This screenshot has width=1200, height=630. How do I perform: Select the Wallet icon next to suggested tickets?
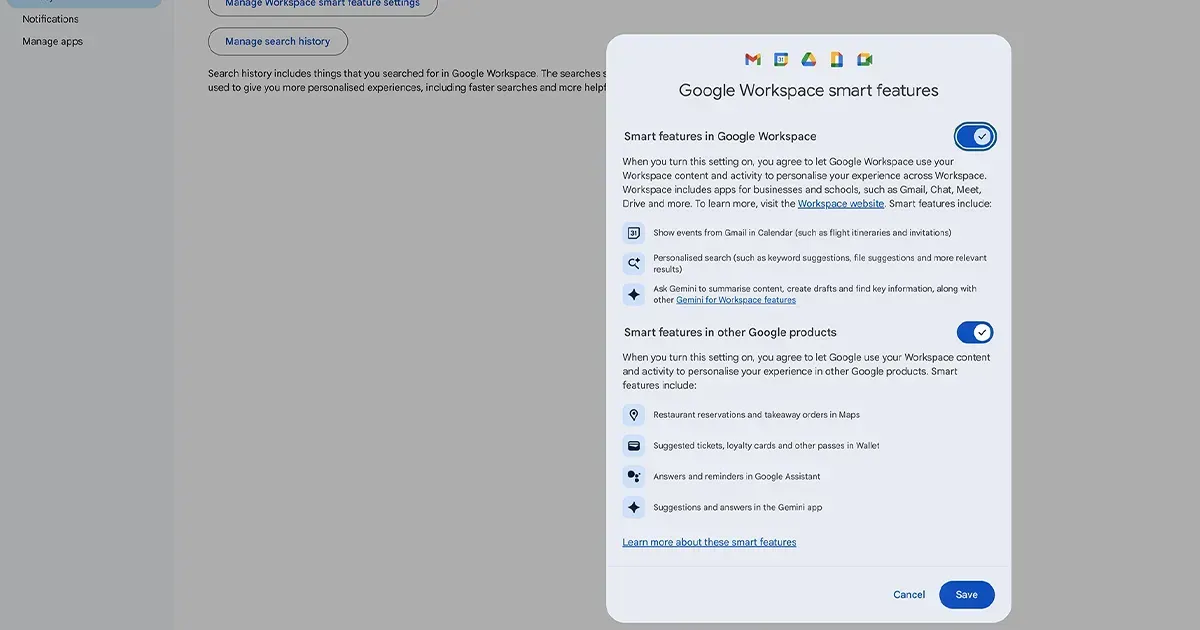633,445
